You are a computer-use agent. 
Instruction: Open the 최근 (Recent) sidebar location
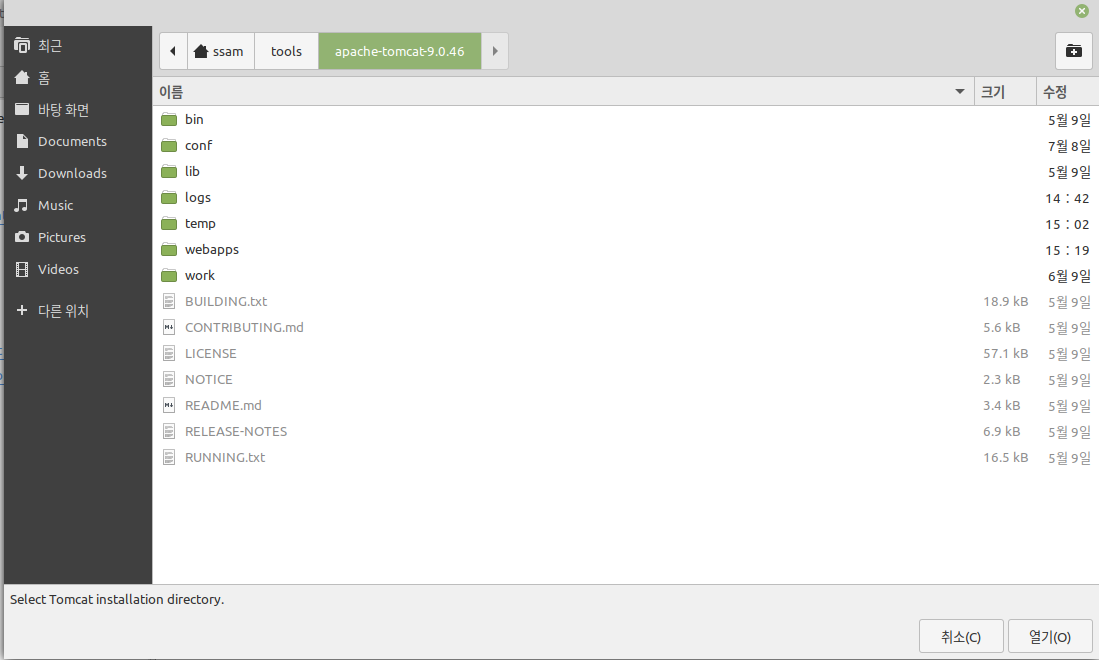tap(78, 46)
